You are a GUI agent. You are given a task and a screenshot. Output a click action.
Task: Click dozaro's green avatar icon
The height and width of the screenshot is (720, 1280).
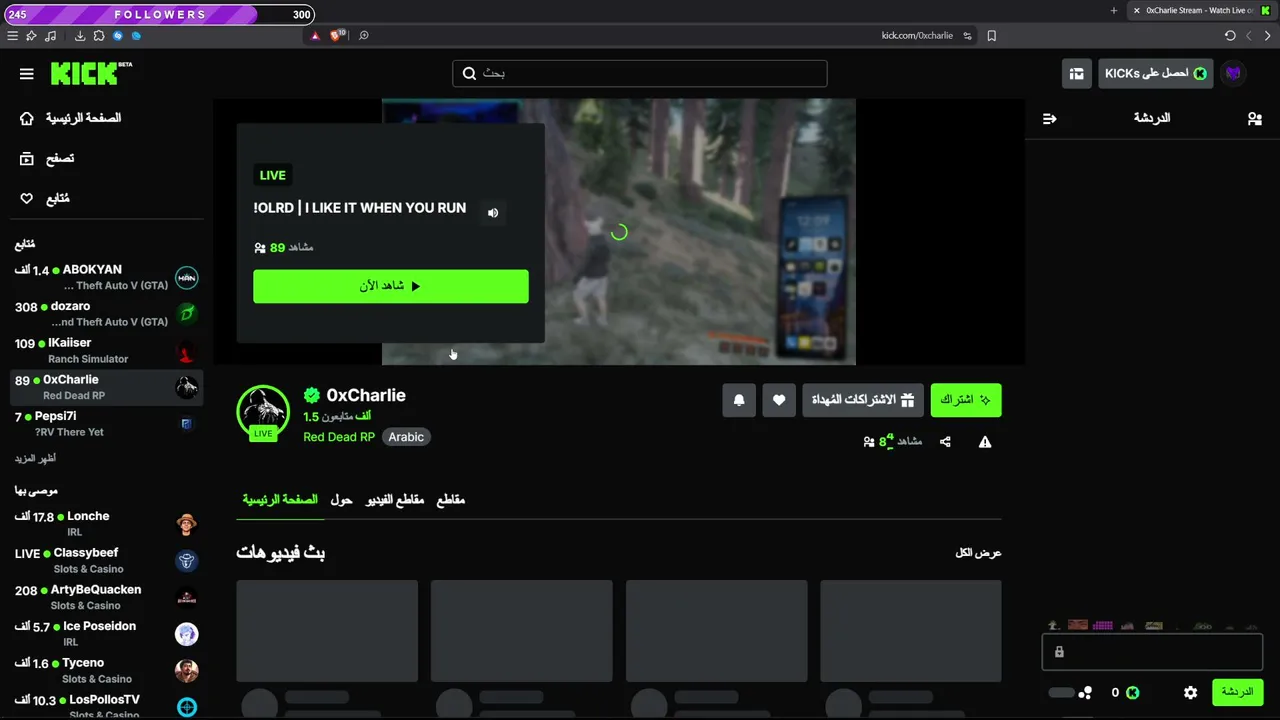coord(187,314)
